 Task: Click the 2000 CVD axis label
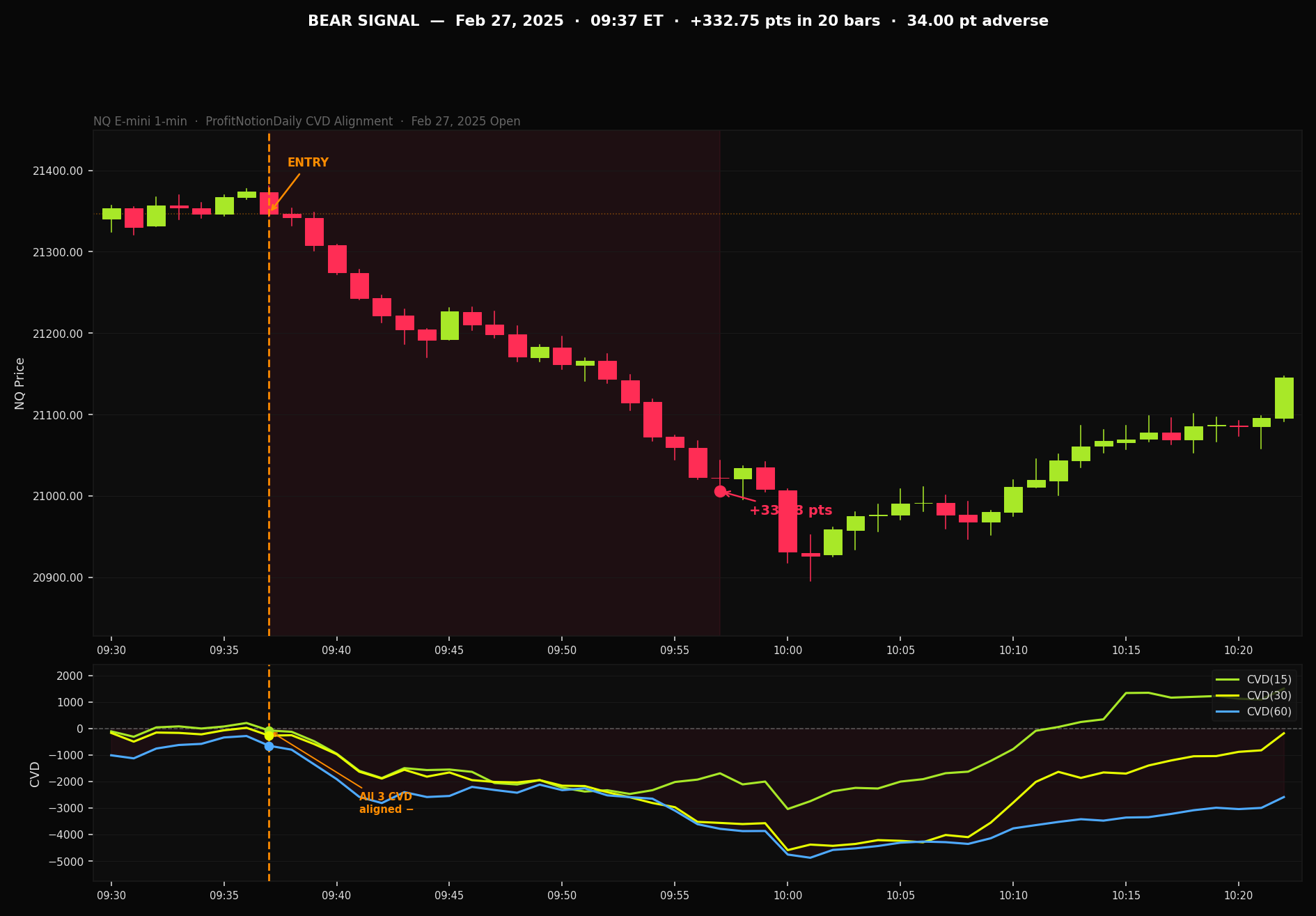[71, 676]
